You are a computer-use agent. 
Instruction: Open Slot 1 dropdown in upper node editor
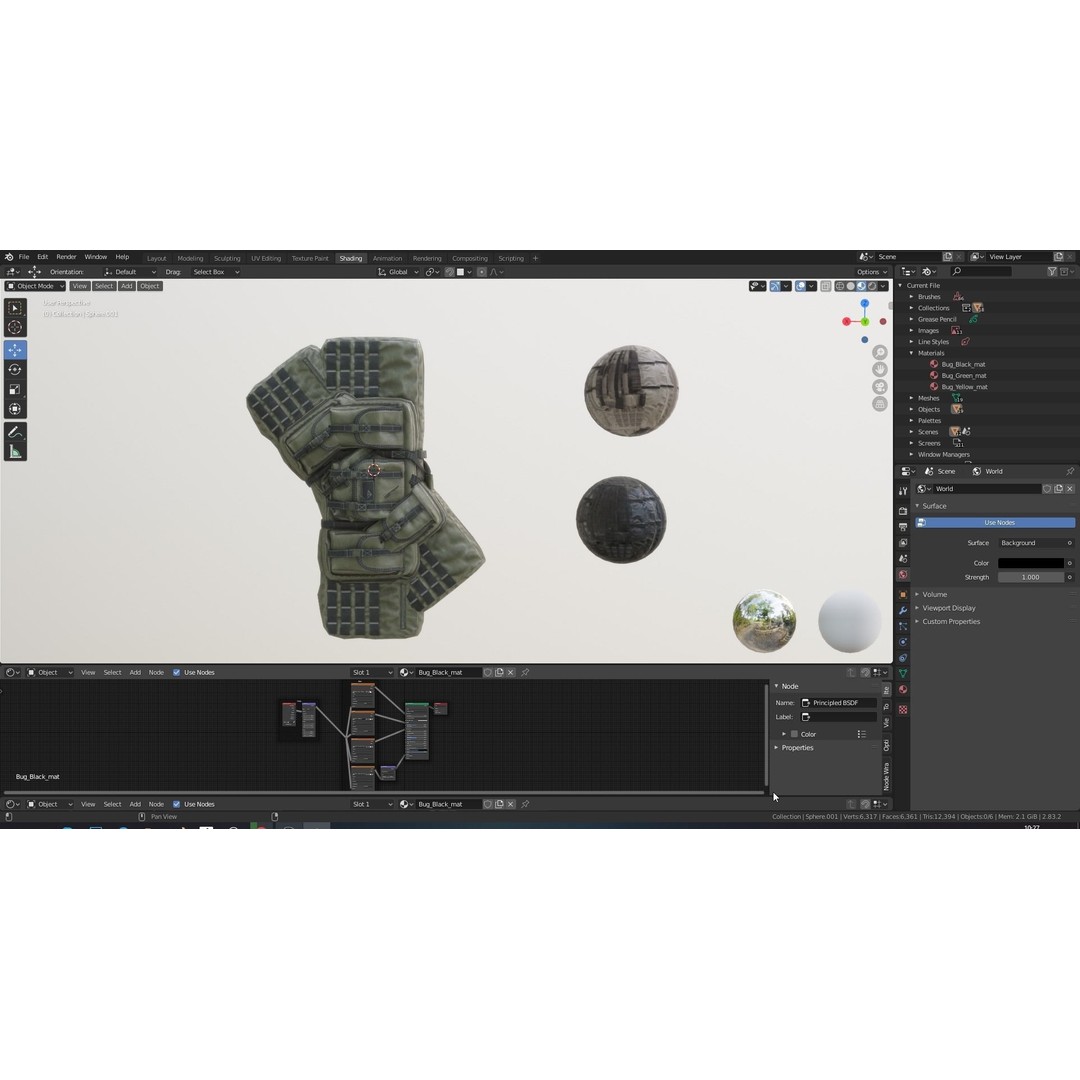(372, 672)
